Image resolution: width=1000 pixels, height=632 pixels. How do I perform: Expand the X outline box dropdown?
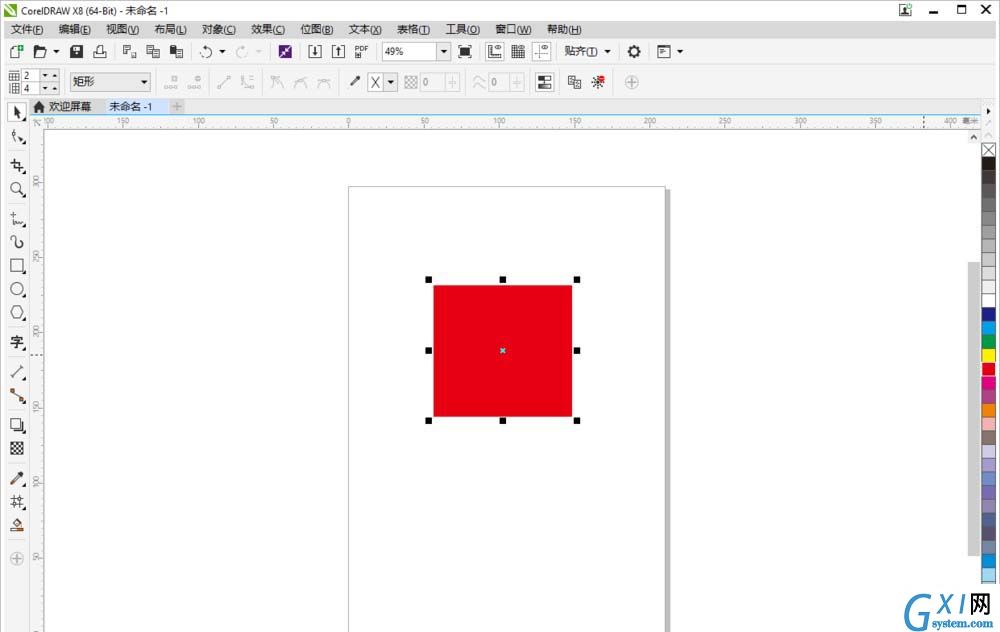pos(391,82)
